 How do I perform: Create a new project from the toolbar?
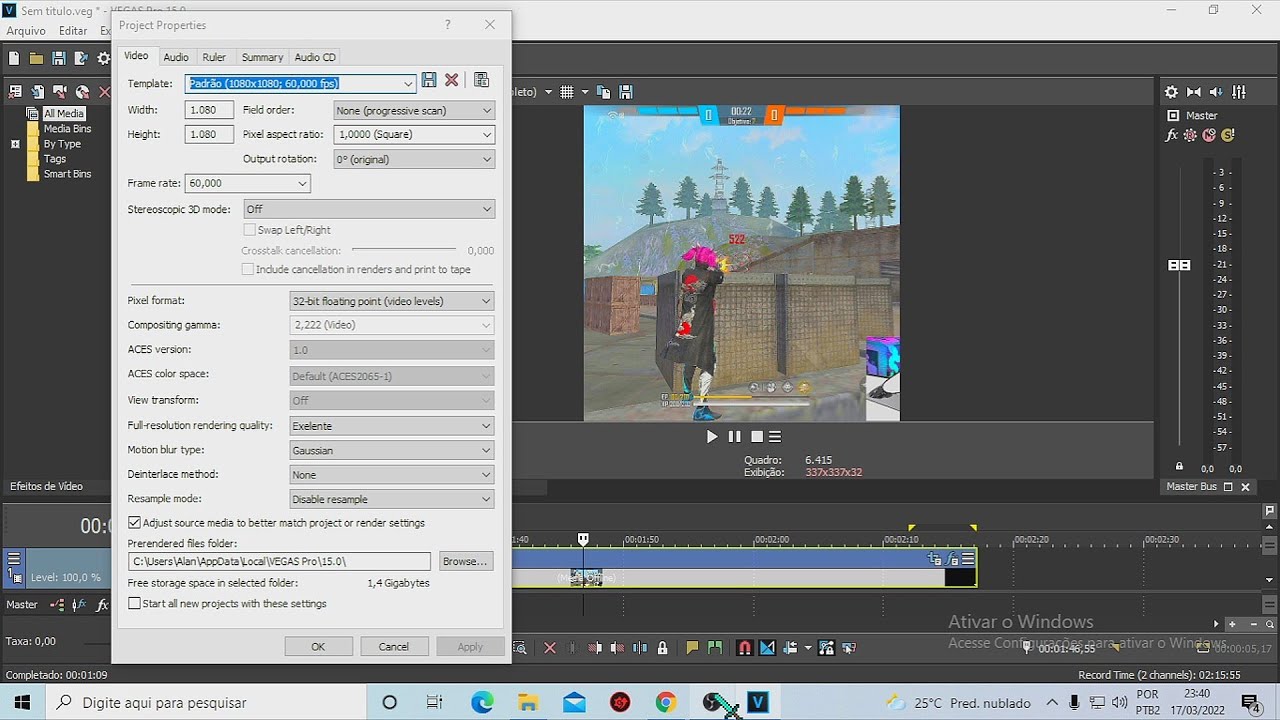click(x=14, y=59)
